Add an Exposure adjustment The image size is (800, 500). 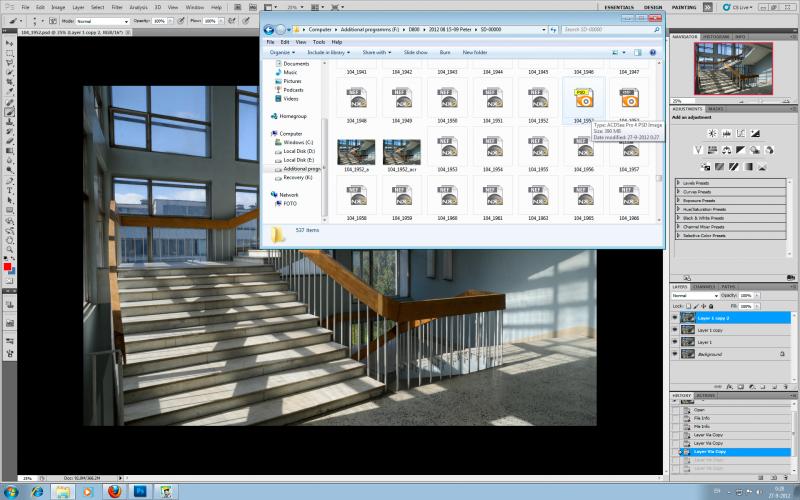coord(755,134)
